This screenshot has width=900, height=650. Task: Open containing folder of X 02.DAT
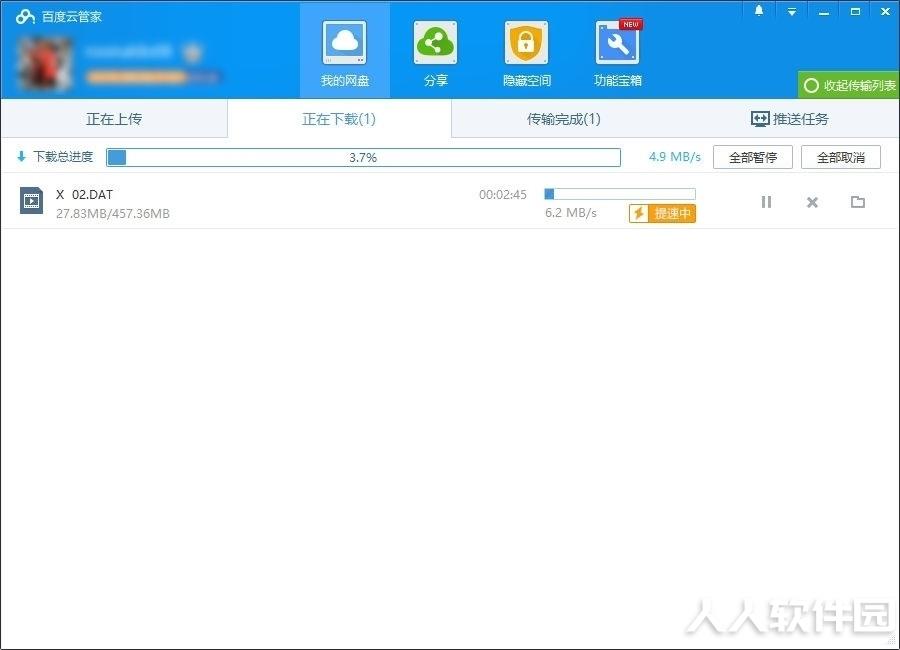point(858,202)
